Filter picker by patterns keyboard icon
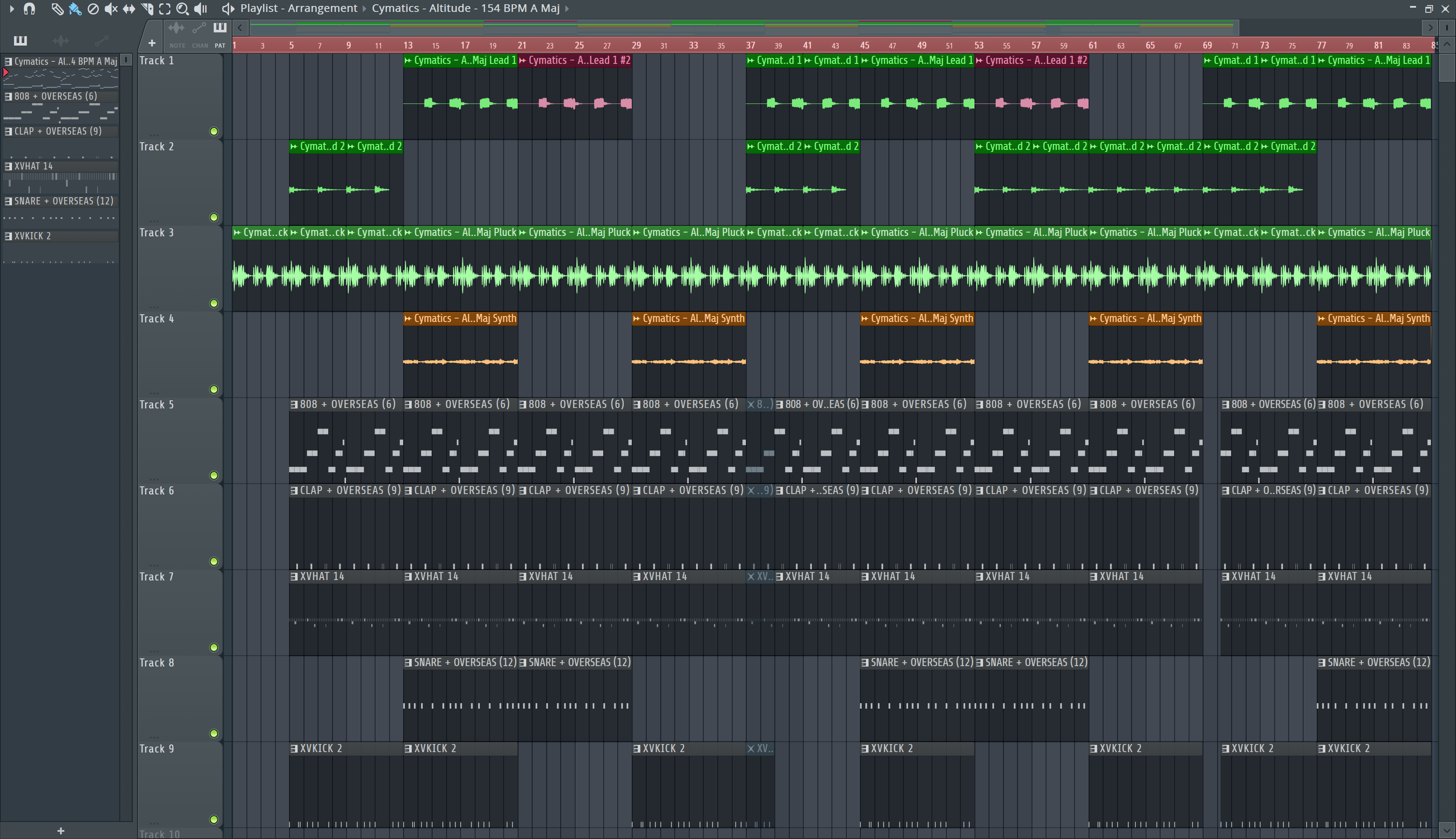This screenshot has height=839, width=1456. [20, 40]
